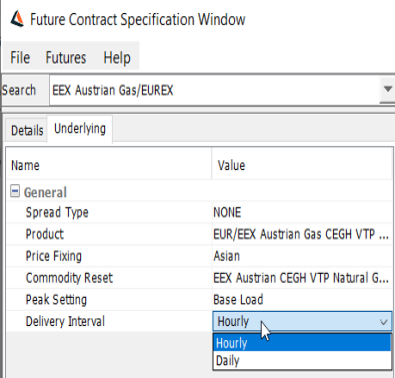Image resolution: width=395 pixels, height=378 pixels.
Task: Open the Help menu
Action: pyautogui.click(x=117, y=57)
